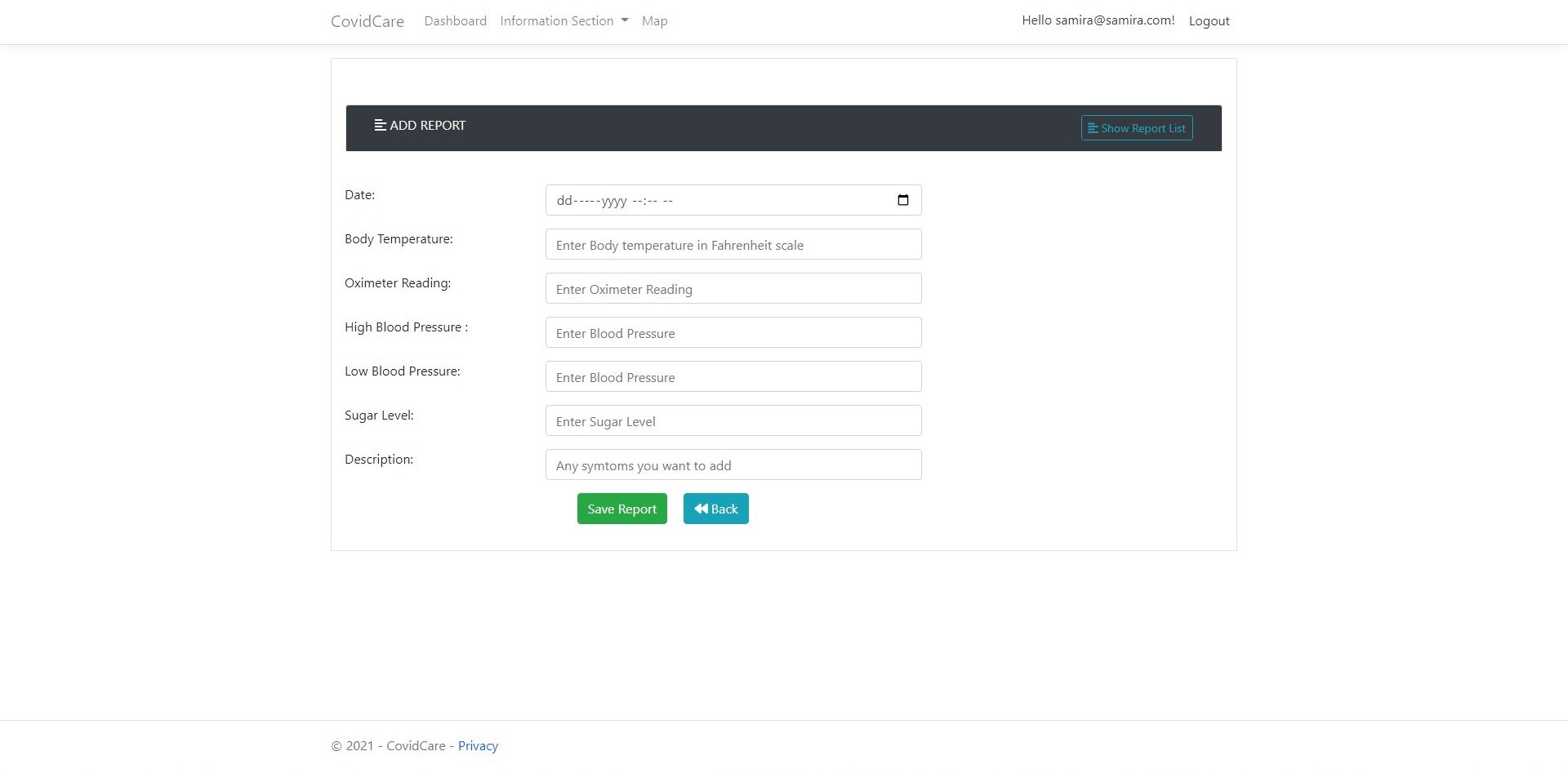Click the '© 2021 - CovidCare' footer text
Screen dimensions: 1568x769
(389, 746)
